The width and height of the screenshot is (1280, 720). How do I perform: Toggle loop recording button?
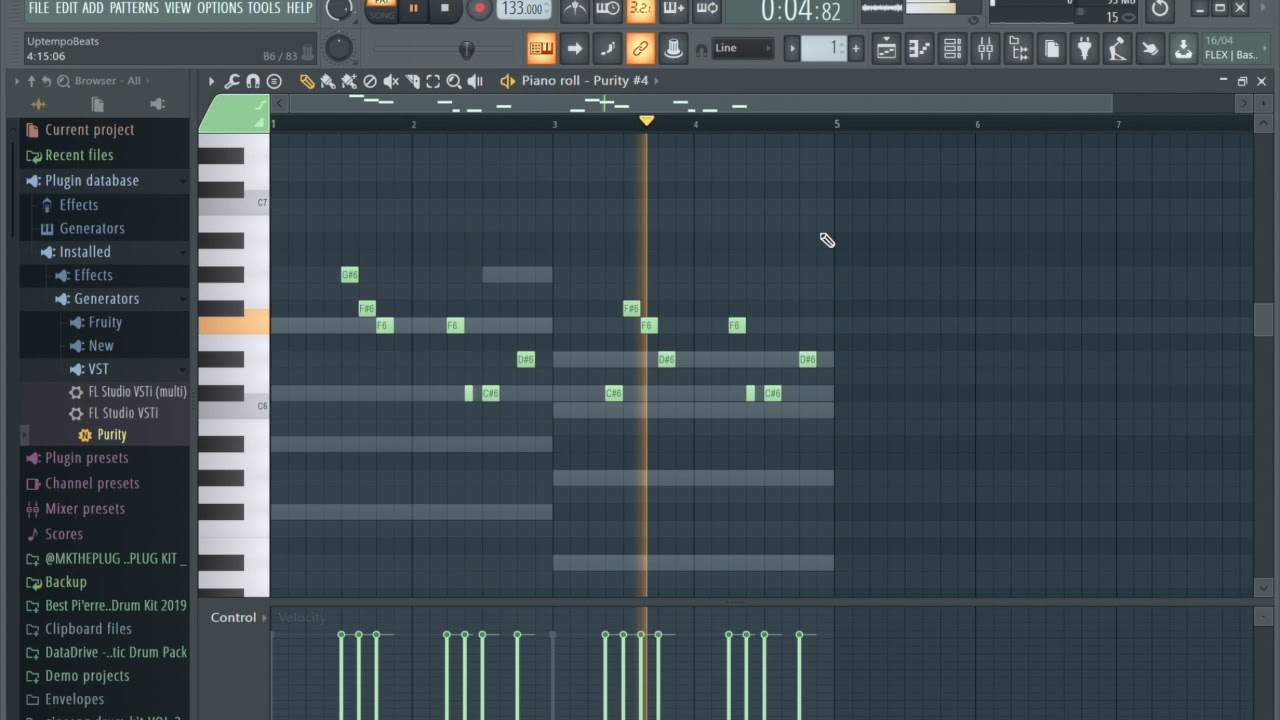coord(707,9)
